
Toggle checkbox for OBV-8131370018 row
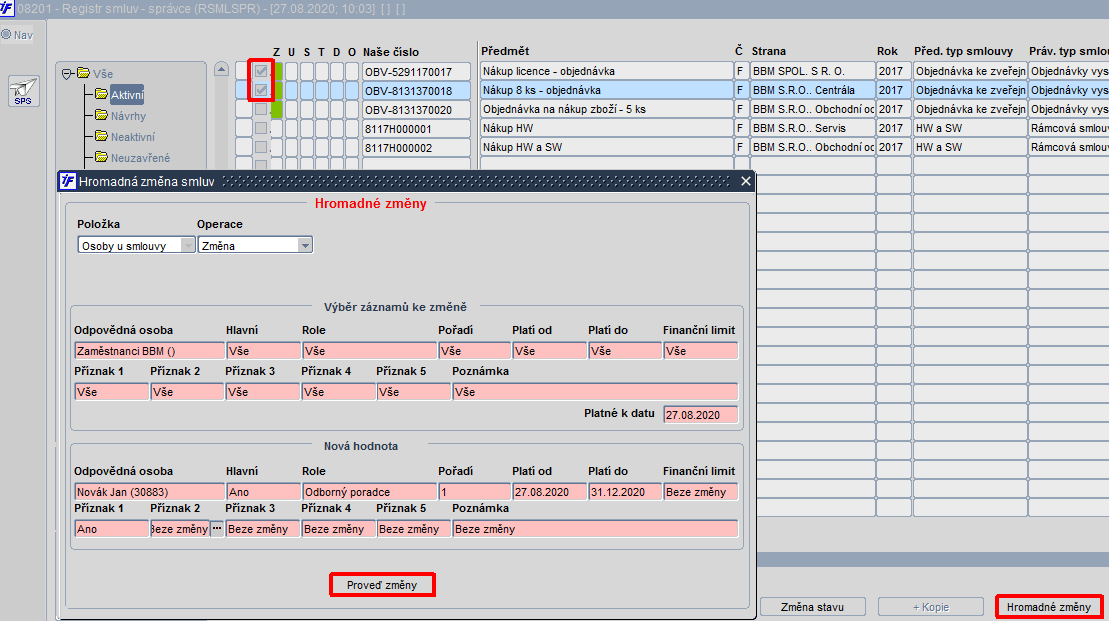coord(261,90)
